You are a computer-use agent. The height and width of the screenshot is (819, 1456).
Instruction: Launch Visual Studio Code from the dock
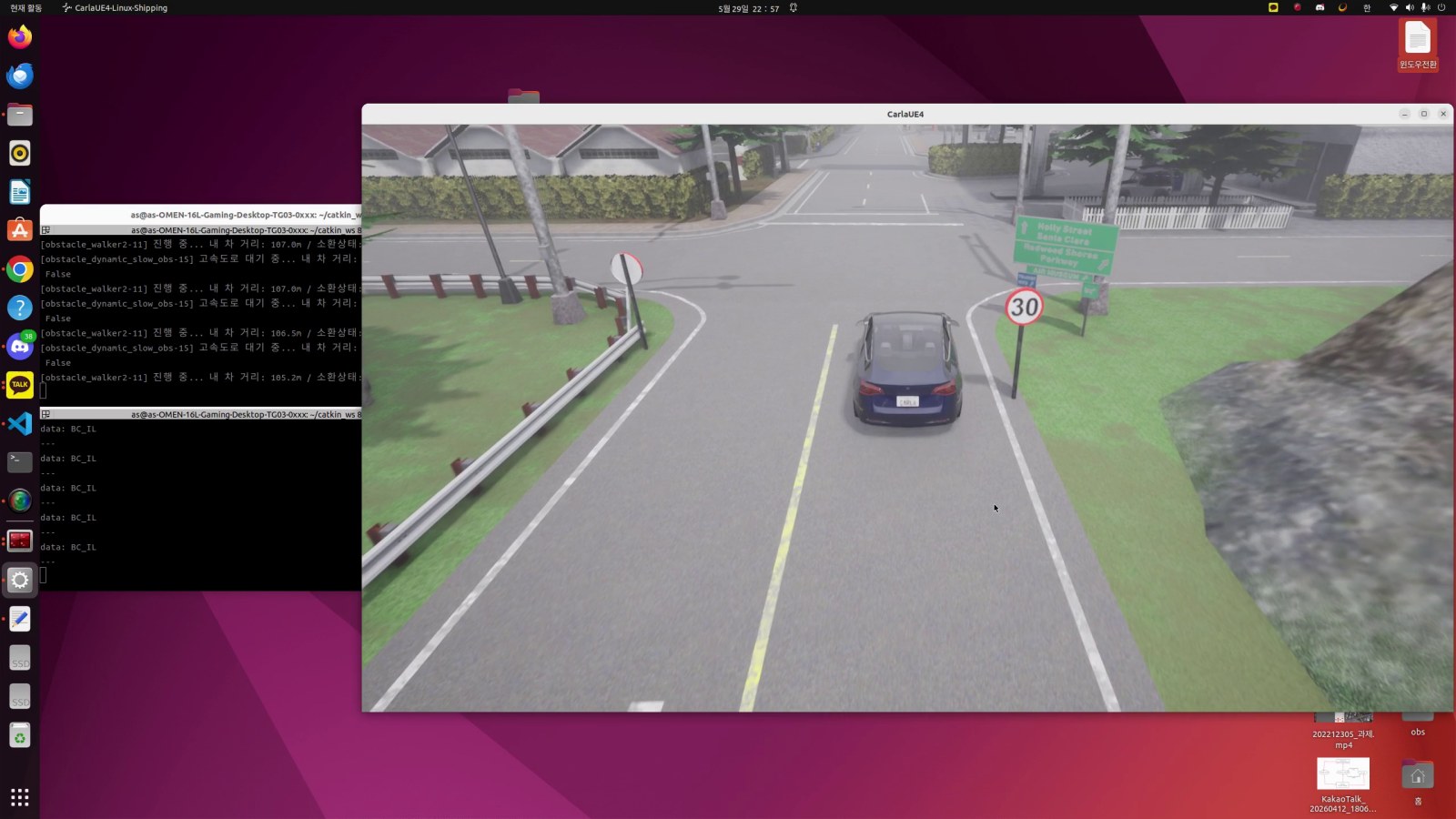pos(20,424)
